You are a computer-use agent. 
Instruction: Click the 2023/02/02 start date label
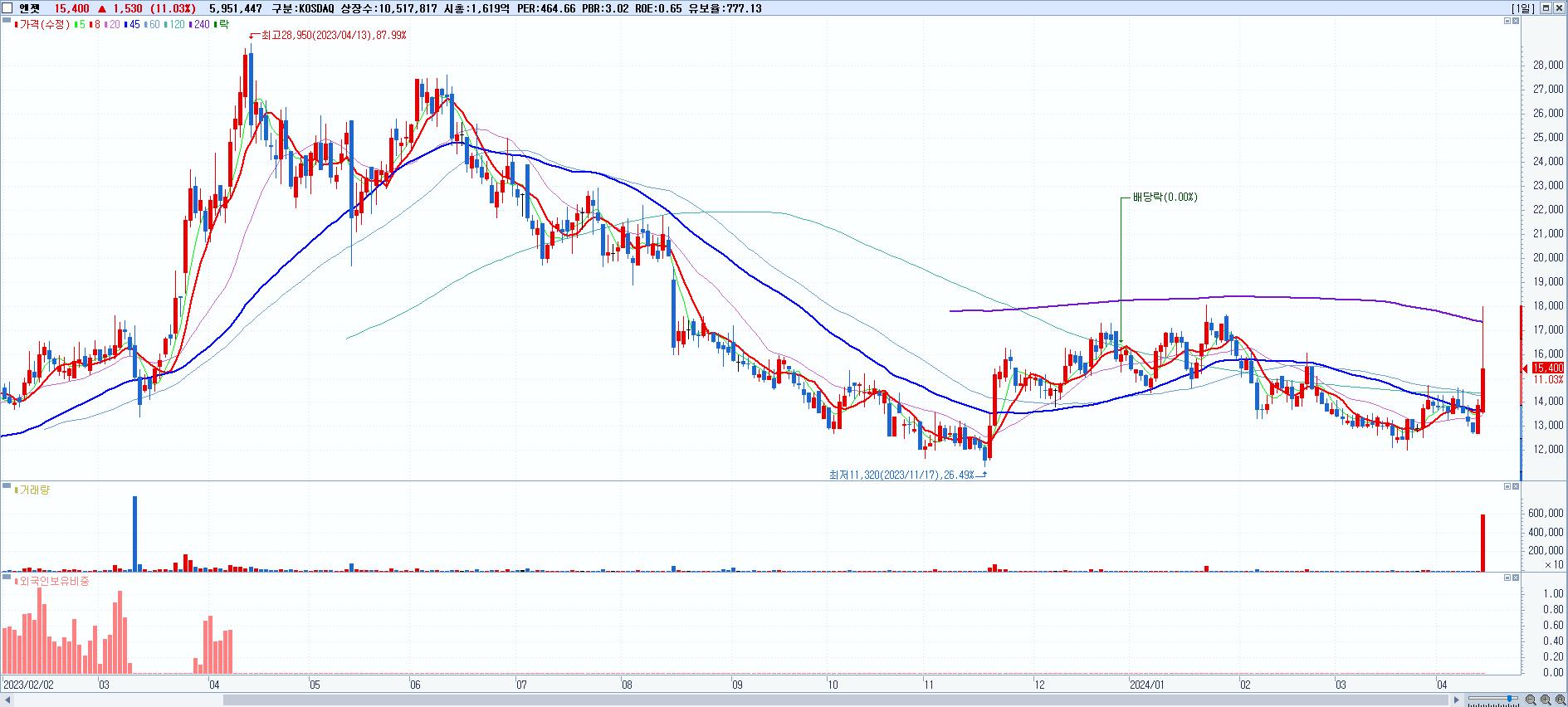pyautogui.click(x=29, y=685)
